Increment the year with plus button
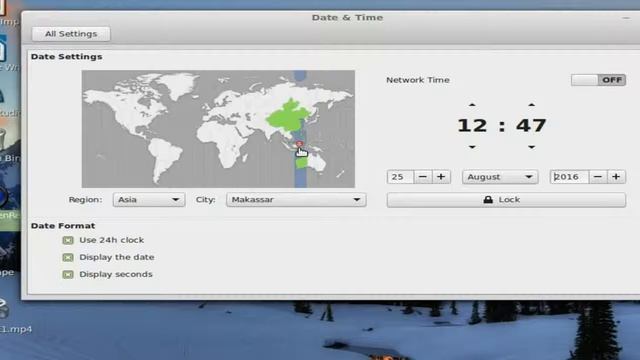The height and width of the screenshot is (360, 640). pyautogui.click(x=616, y=177)
